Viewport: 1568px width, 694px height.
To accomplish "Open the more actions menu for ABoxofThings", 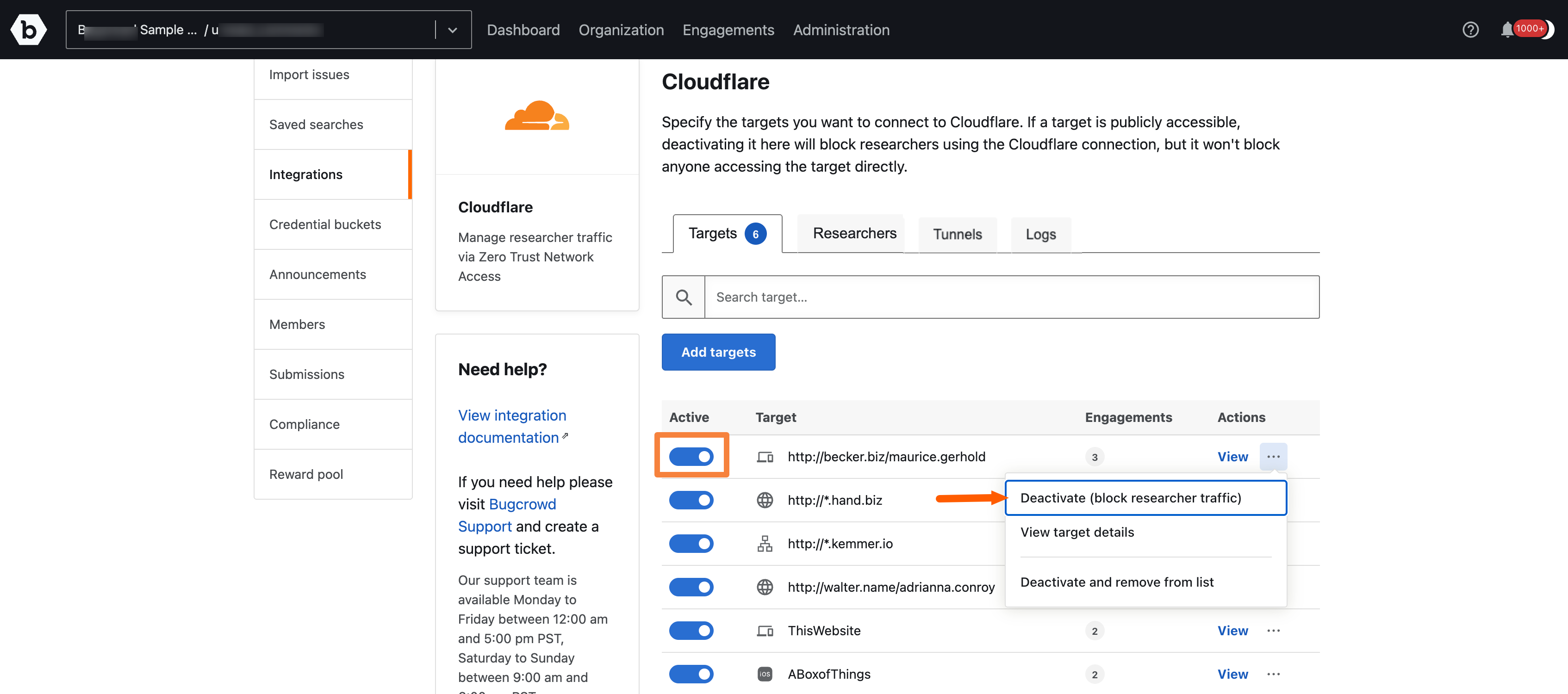I will tap(1273, 674).
